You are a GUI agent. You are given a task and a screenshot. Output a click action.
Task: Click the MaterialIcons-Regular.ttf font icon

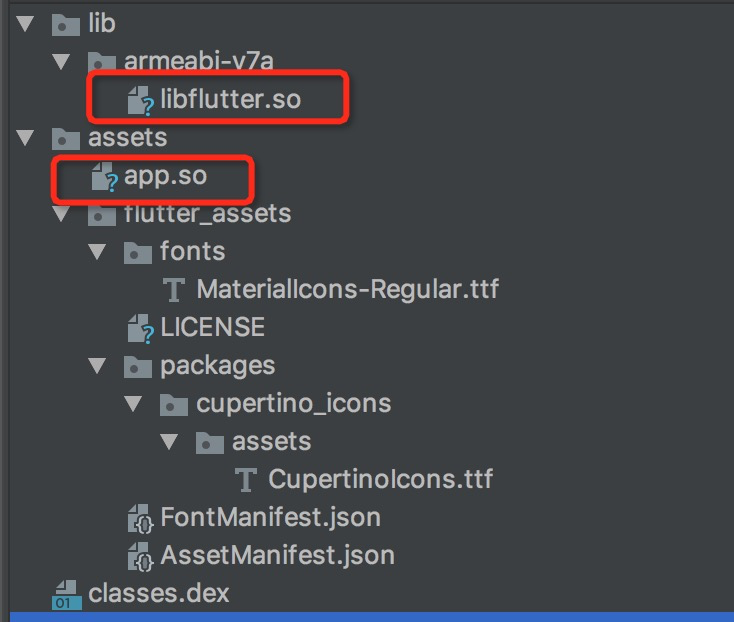tap(174, 290)
